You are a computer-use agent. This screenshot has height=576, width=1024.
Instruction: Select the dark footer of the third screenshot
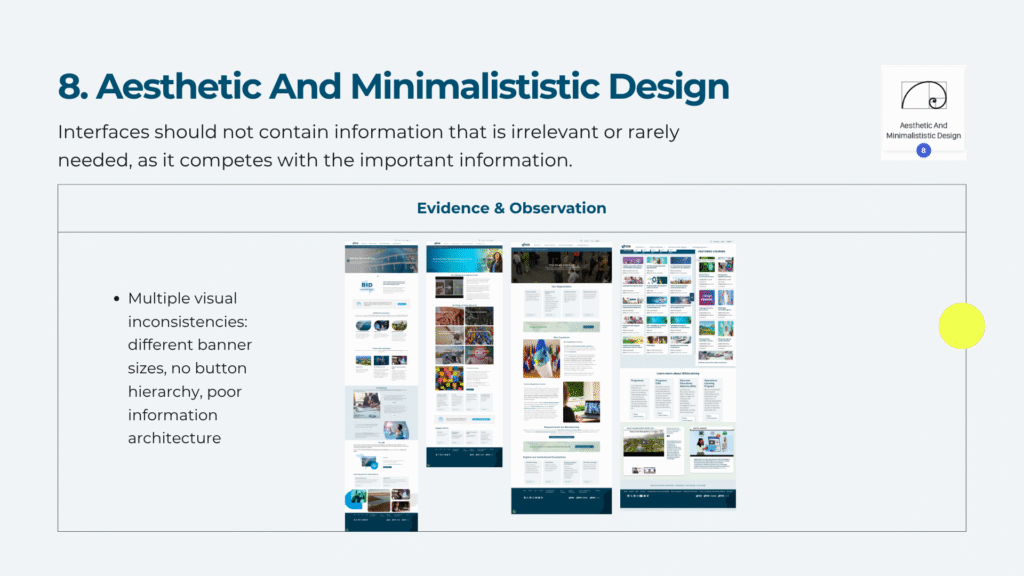point(560,499)
